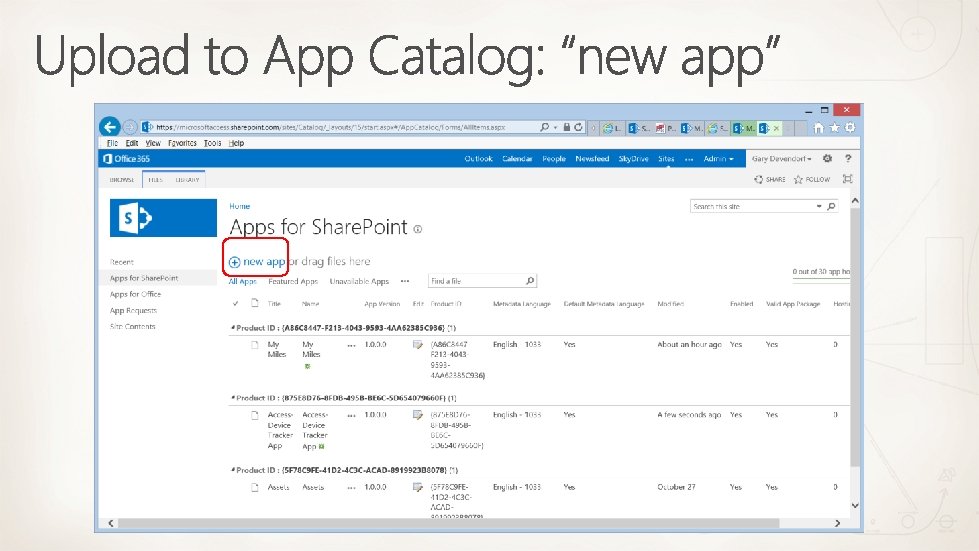Collapse the Product ID A86C8447 group
The image size is (979, 551).
233,328
